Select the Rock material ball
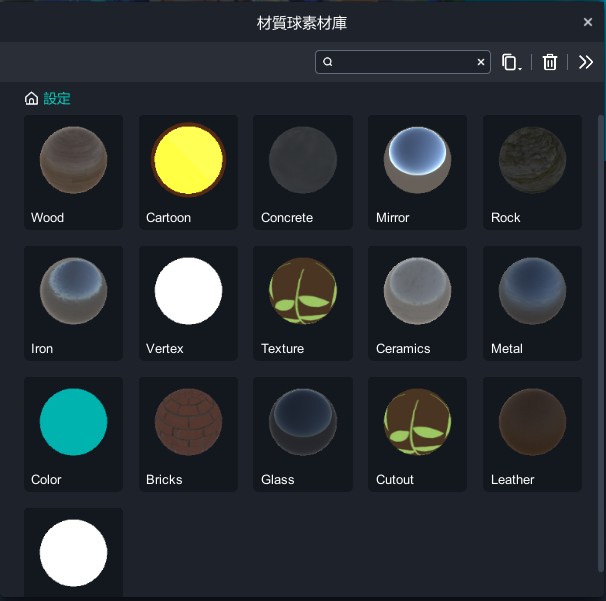 pyautogui.click(x=532, y=159)
